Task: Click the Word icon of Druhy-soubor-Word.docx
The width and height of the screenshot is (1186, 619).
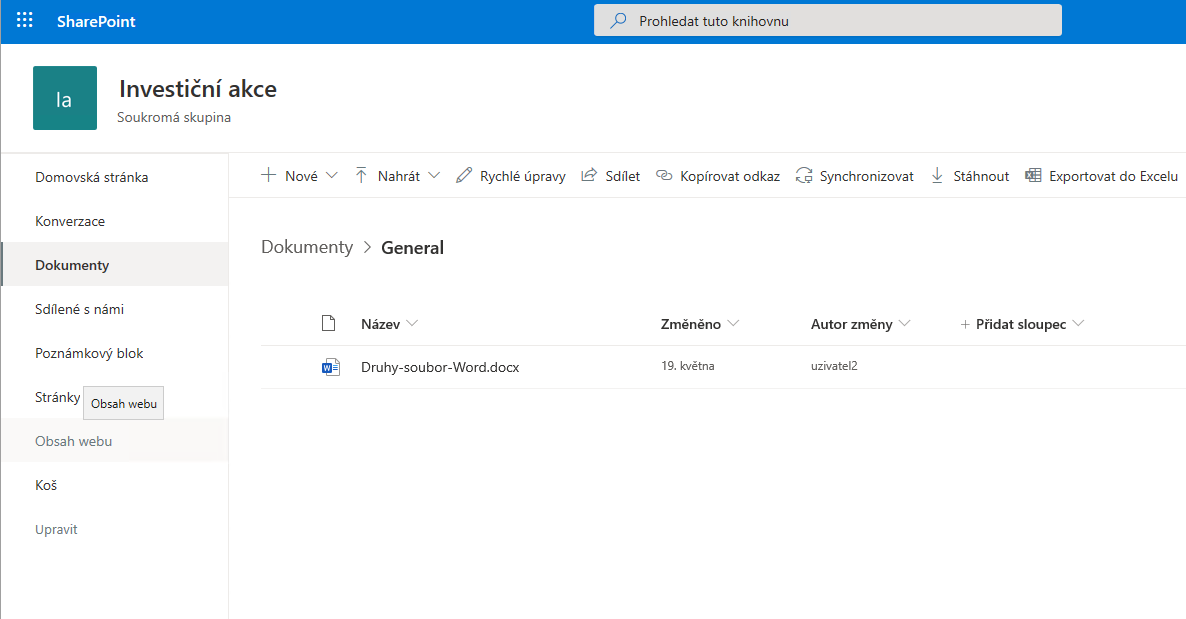Action: tap(331, 367)
